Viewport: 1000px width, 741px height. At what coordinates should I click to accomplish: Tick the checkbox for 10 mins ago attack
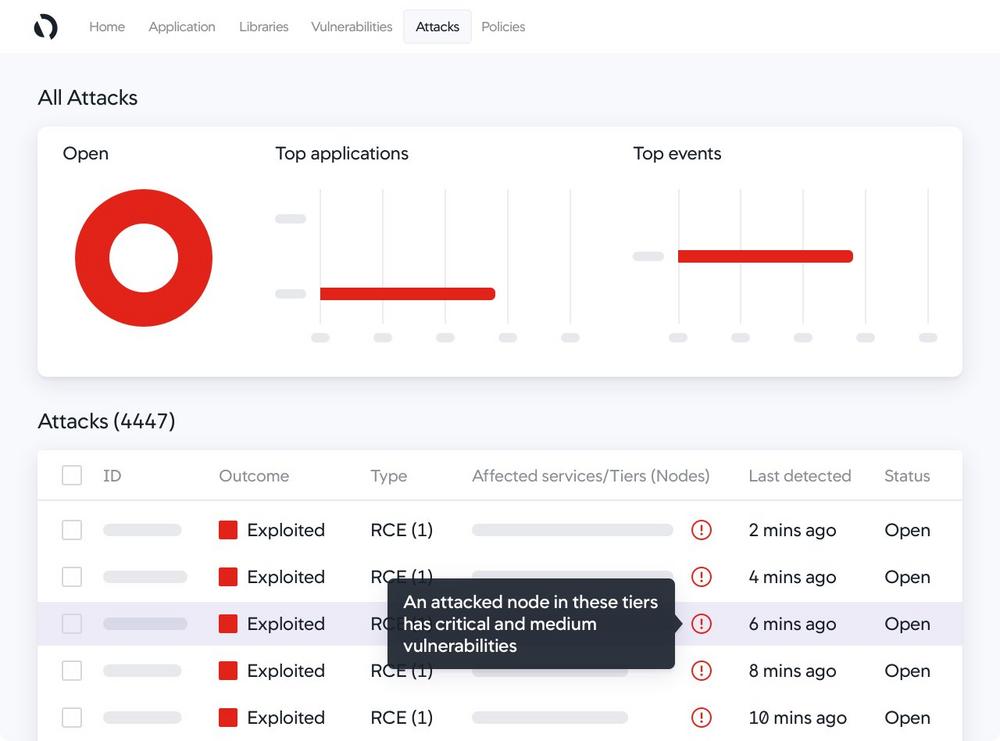pyautogui.click(x=72, y=718)
